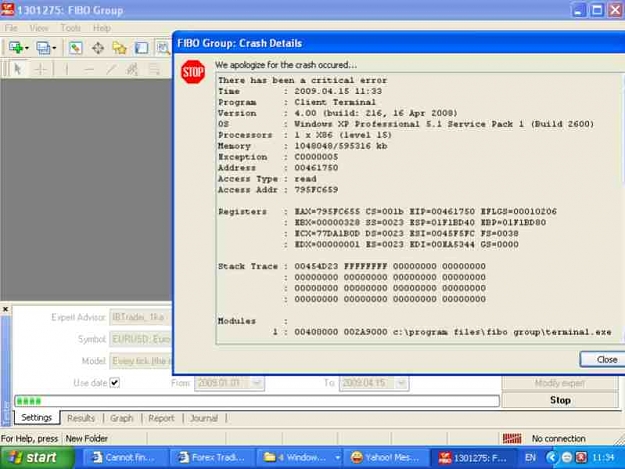The height and width of the screenshot is (469, 625).
Task: Click the No connection status indicator
Action: point(558,438)
